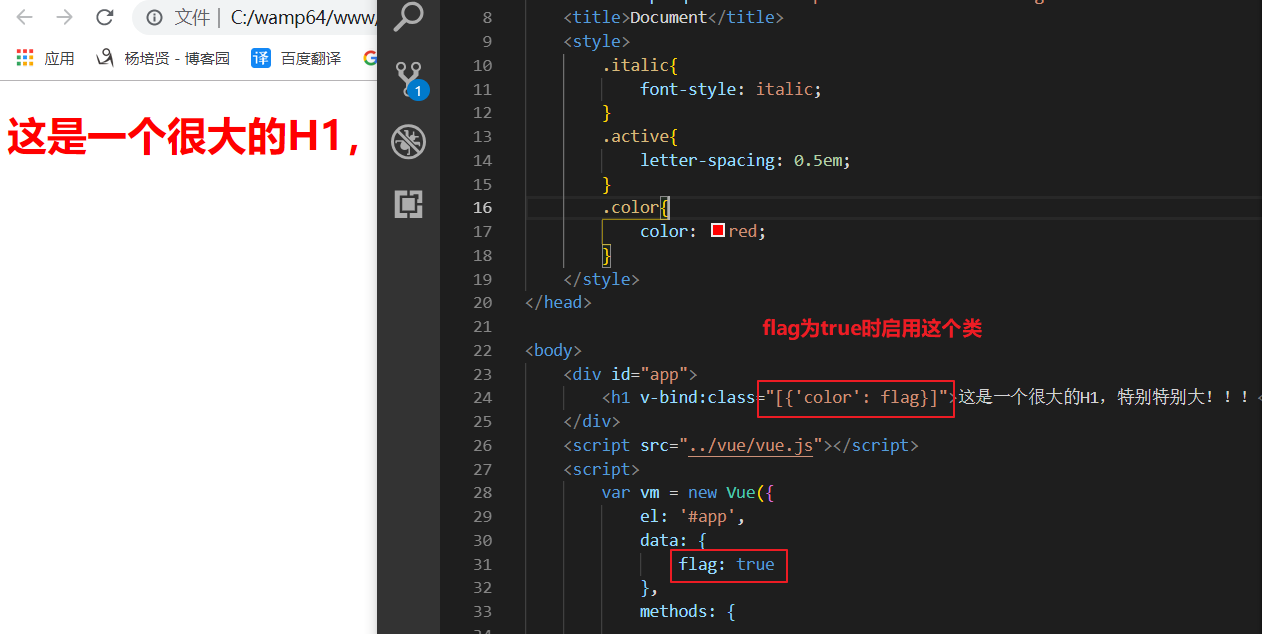Click the red H1 heading in browser
Screen dimensions: 1262x634
(x=184, y=138)
